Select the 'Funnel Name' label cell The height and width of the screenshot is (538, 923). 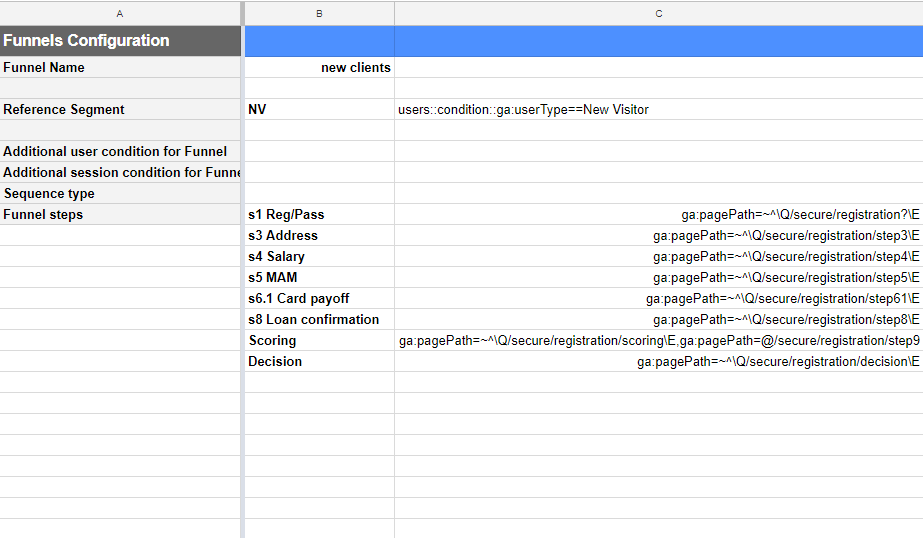120,68
